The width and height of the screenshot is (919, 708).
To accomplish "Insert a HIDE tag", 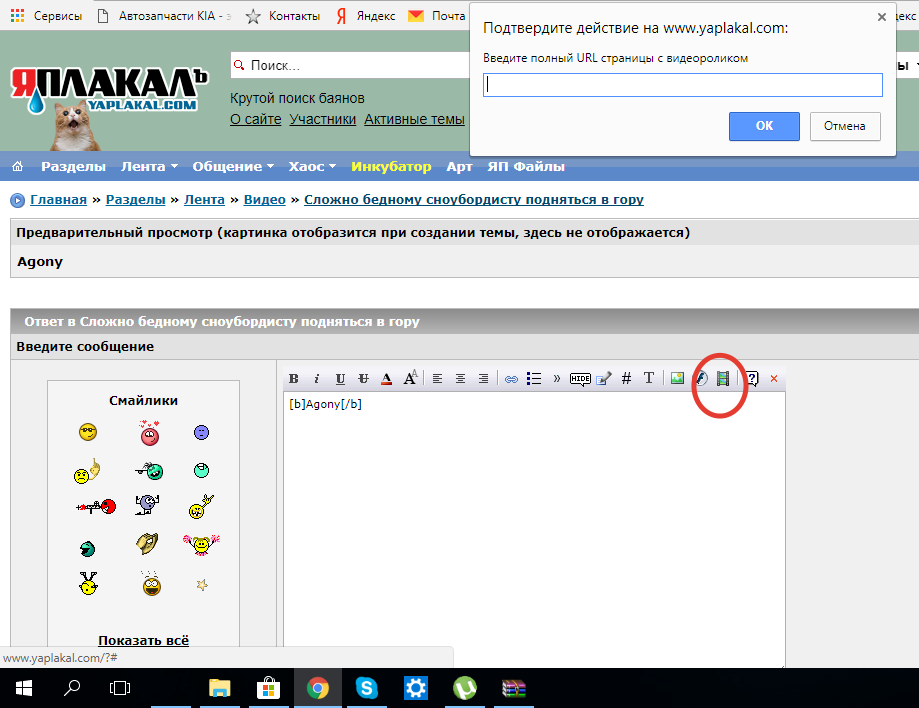I will (580, 379).
